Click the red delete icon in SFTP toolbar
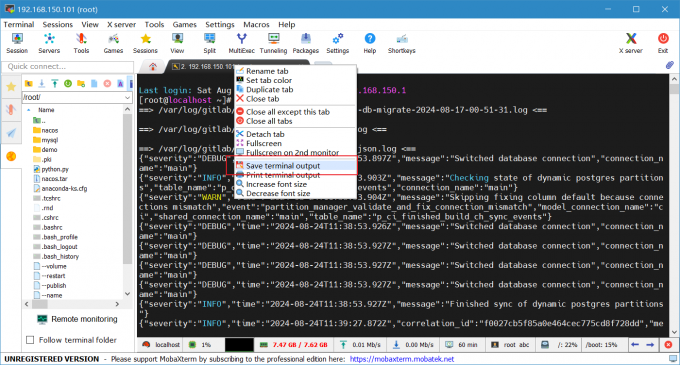This screenshot has width=680, height=365. 107,83
